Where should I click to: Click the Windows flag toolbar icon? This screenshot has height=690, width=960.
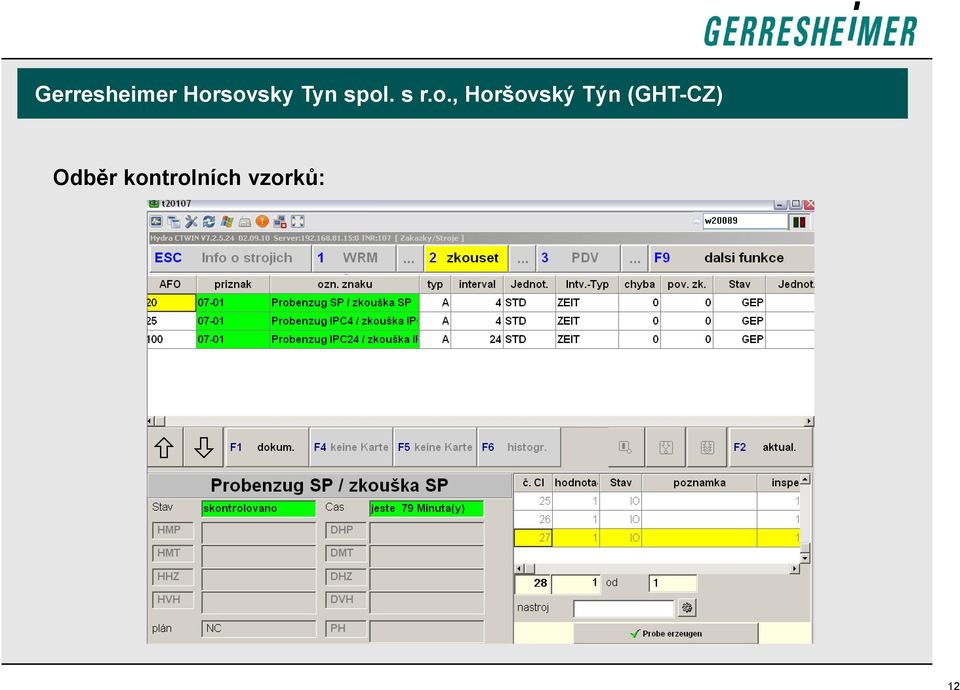[227, 222]
